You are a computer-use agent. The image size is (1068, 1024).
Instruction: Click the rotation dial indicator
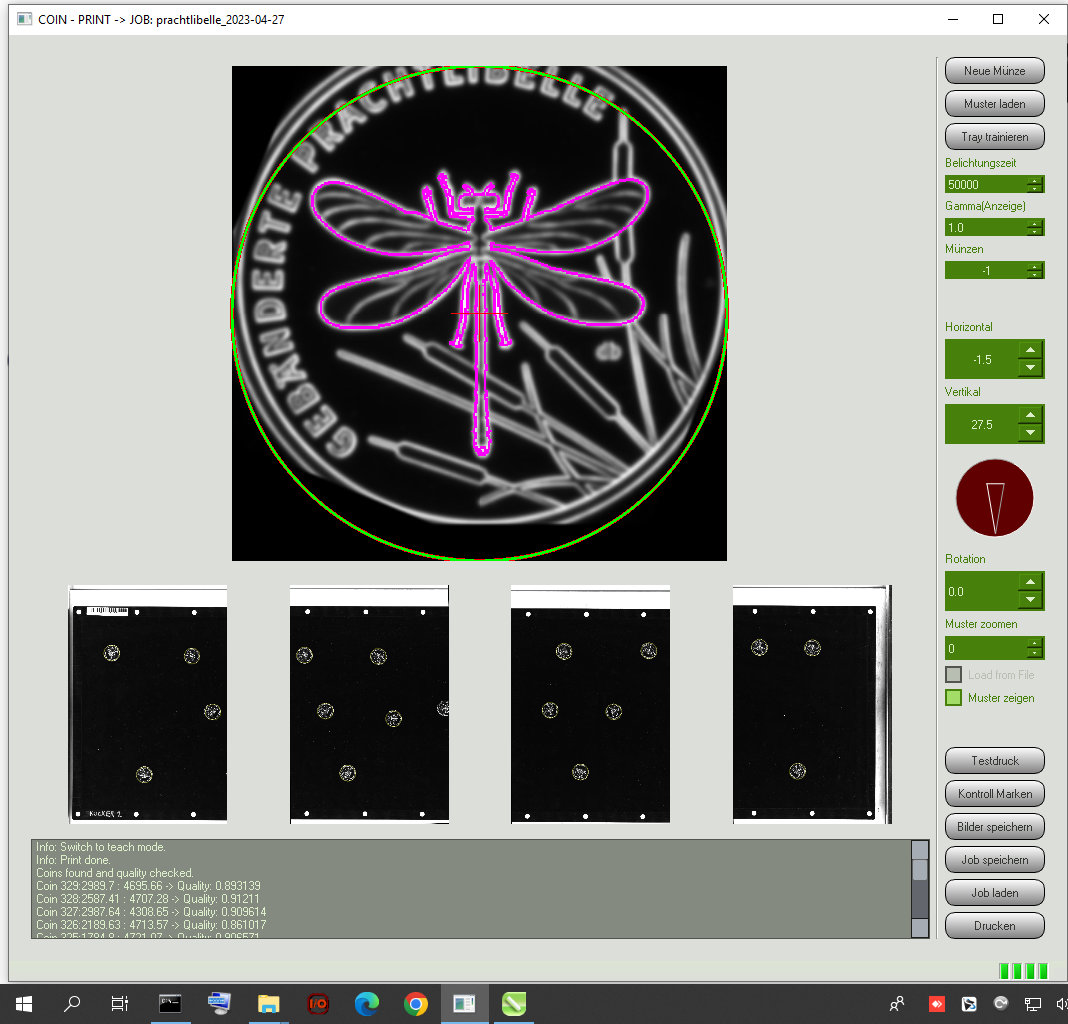[994, 497]
